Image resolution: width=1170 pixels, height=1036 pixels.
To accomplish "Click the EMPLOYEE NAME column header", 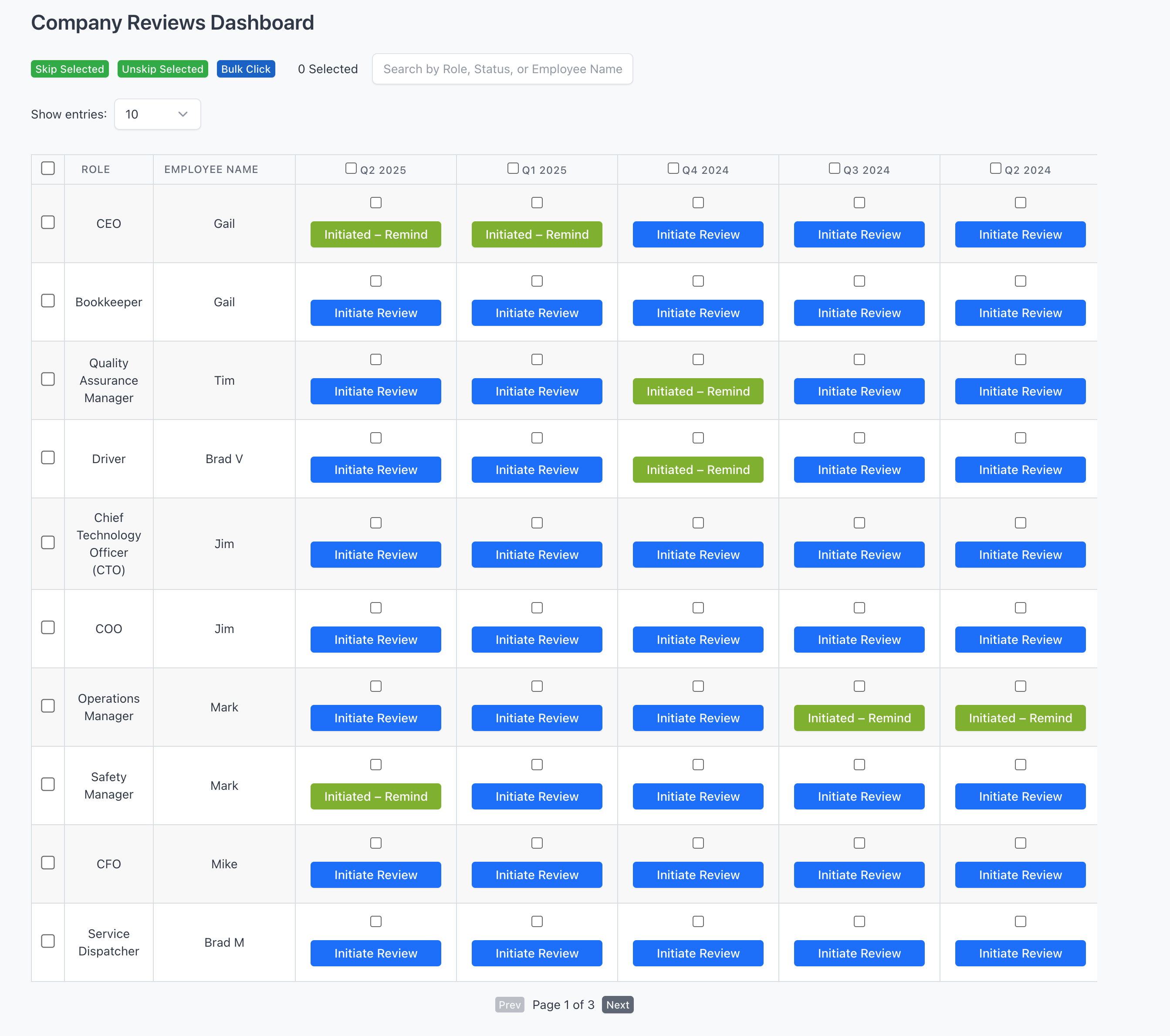I will point(211,169).
